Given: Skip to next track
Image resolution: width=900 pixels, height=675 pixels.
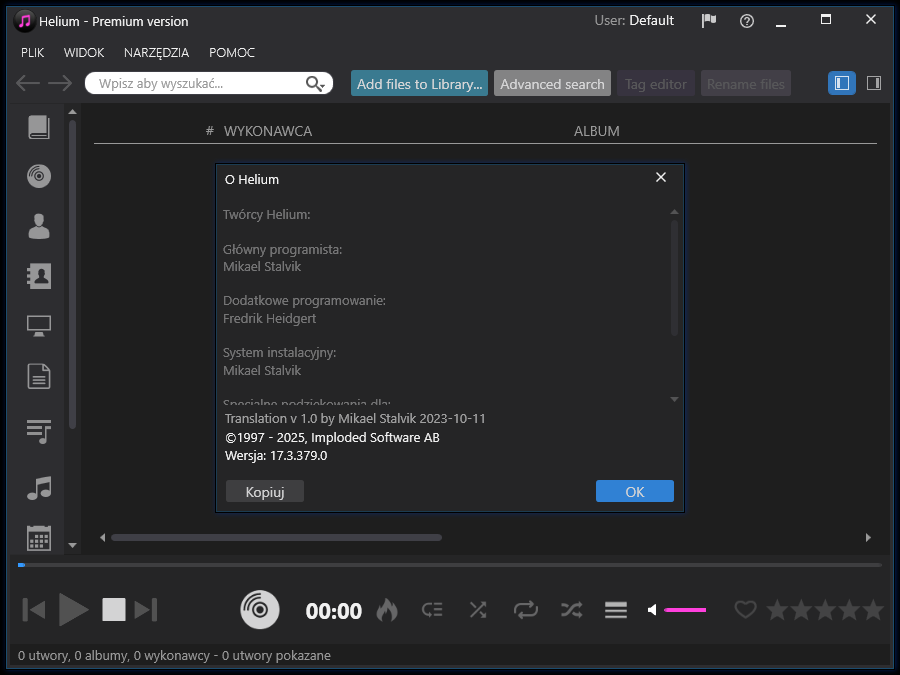Looking at the screenshot, I should coord(146,610).
